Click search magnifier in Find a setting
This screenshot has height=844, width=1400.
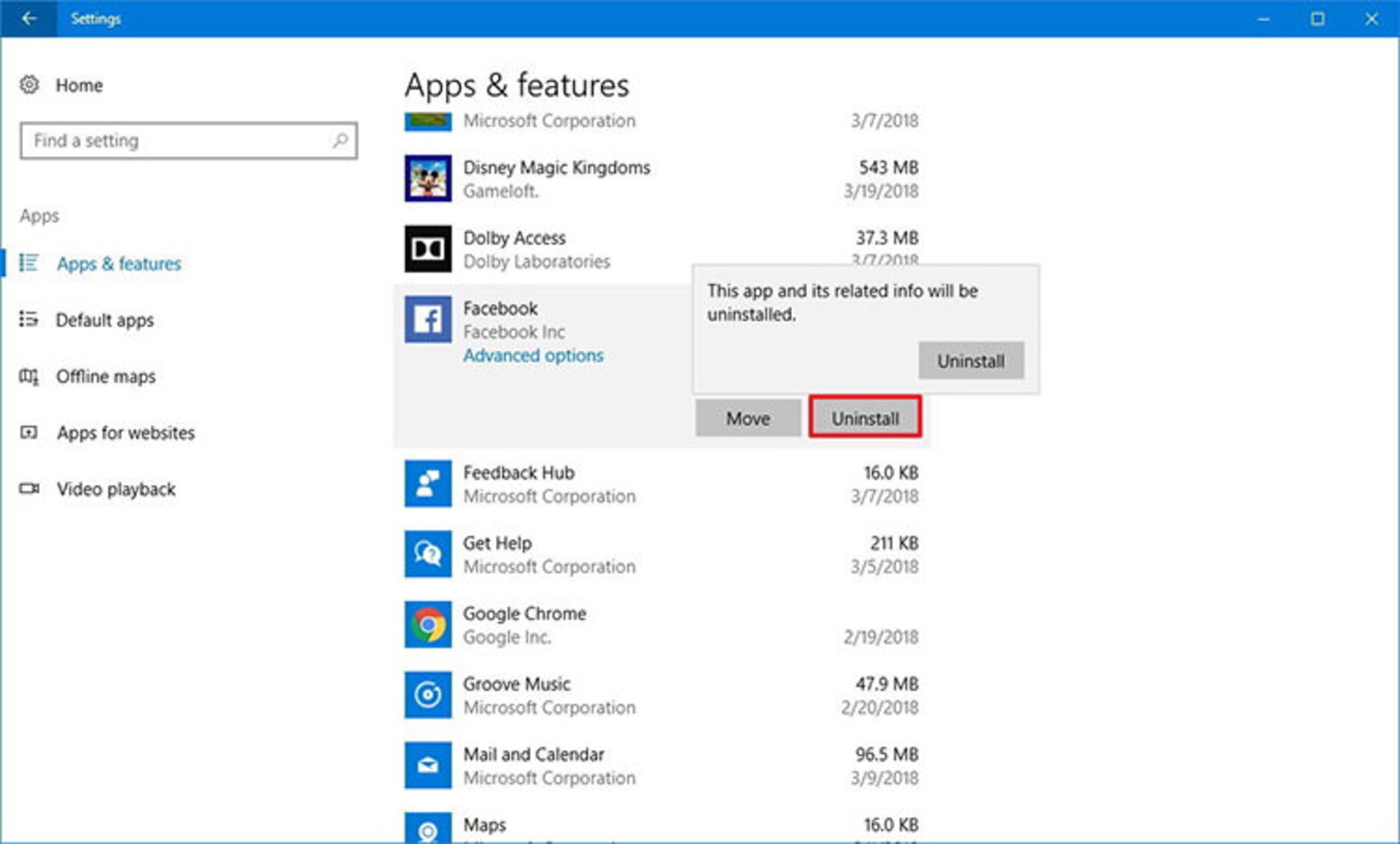point(340,140)
